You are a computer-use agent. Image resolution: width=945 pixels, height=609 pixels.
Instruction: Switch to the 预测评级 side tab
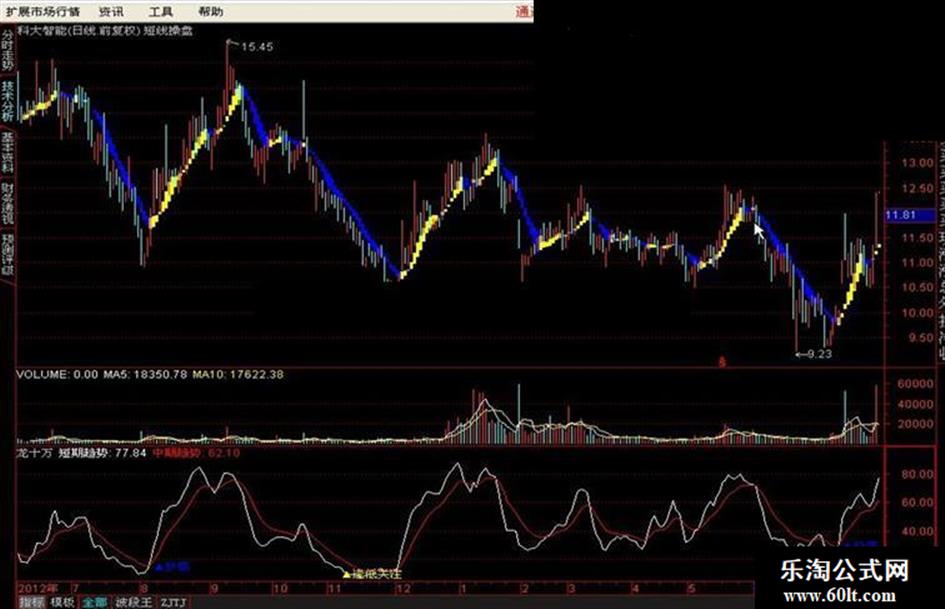click(x=7, y=254)
